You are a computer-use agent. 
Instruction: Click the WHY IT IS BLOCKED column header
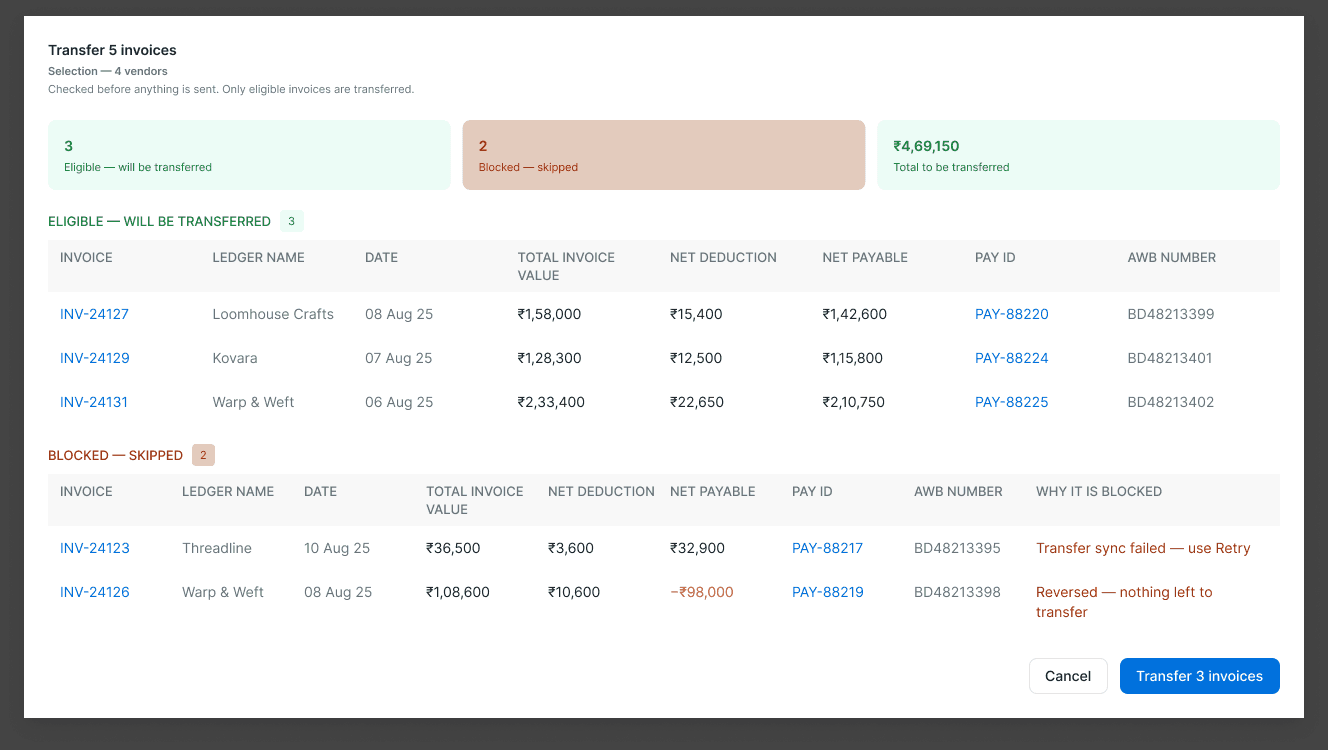coord(1099,491)
